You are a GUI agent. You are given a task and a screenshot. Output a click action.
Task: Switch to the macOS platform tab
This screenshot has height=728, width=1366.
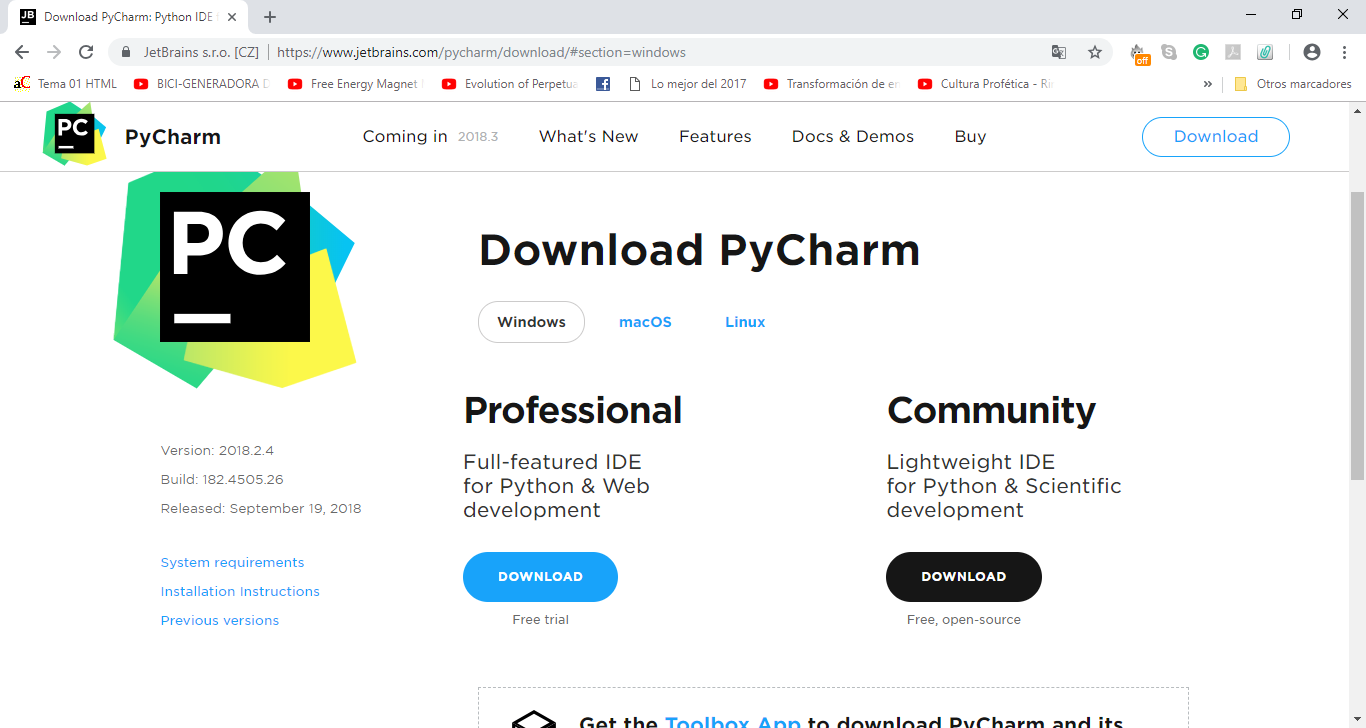point(645,322)
